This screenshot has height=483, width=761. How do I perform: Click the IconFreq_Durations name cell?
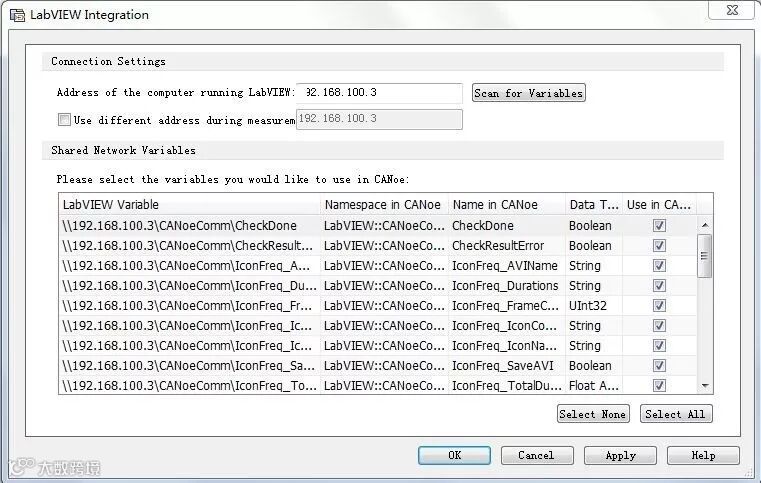[507, 285]
